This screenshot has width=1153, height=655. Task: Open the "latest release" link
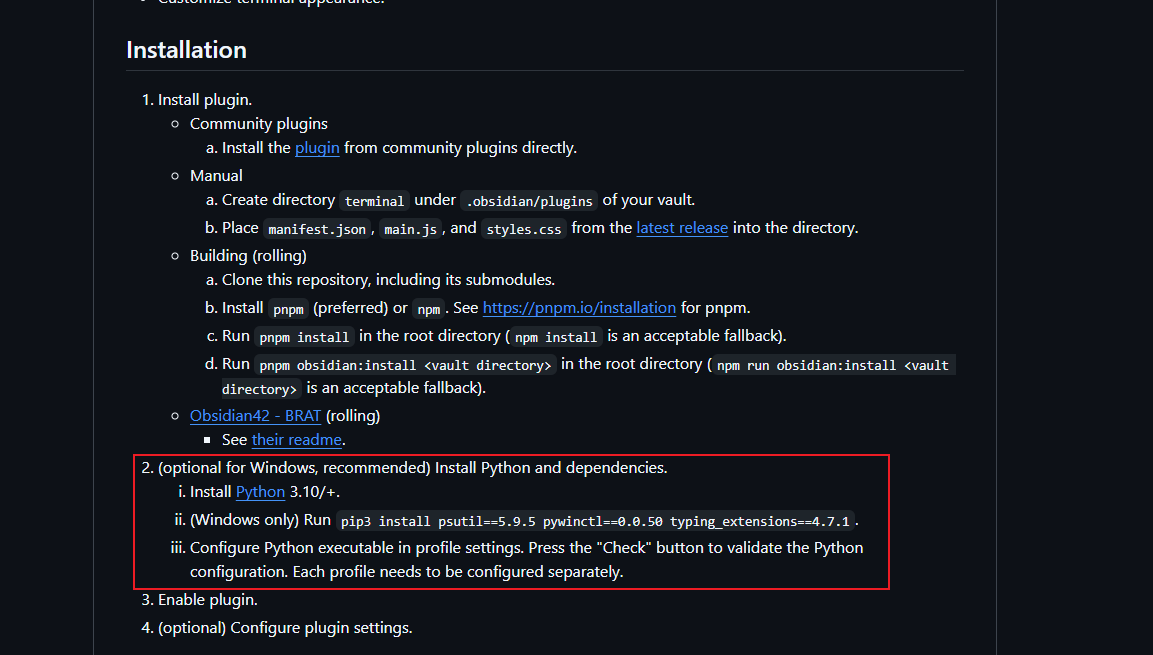(x=682, y=228)
